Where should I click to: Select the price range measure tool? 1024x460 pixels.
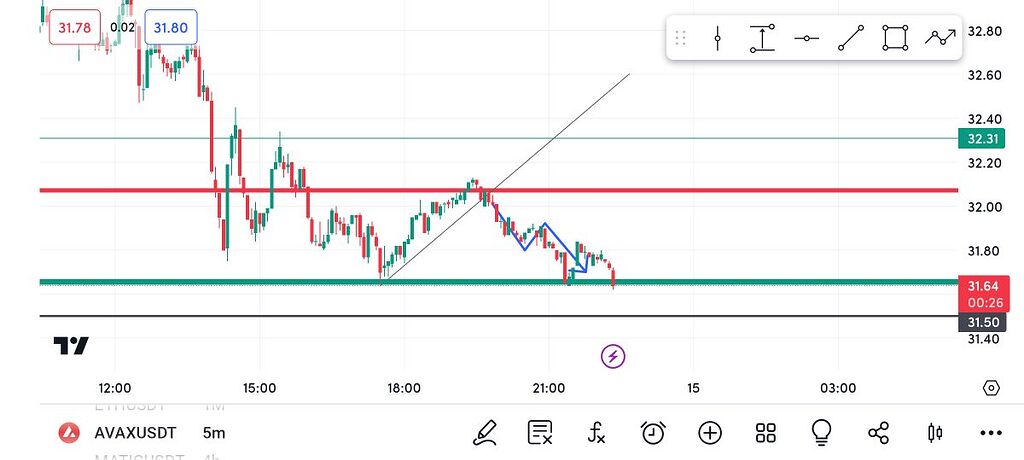point(762,39)
